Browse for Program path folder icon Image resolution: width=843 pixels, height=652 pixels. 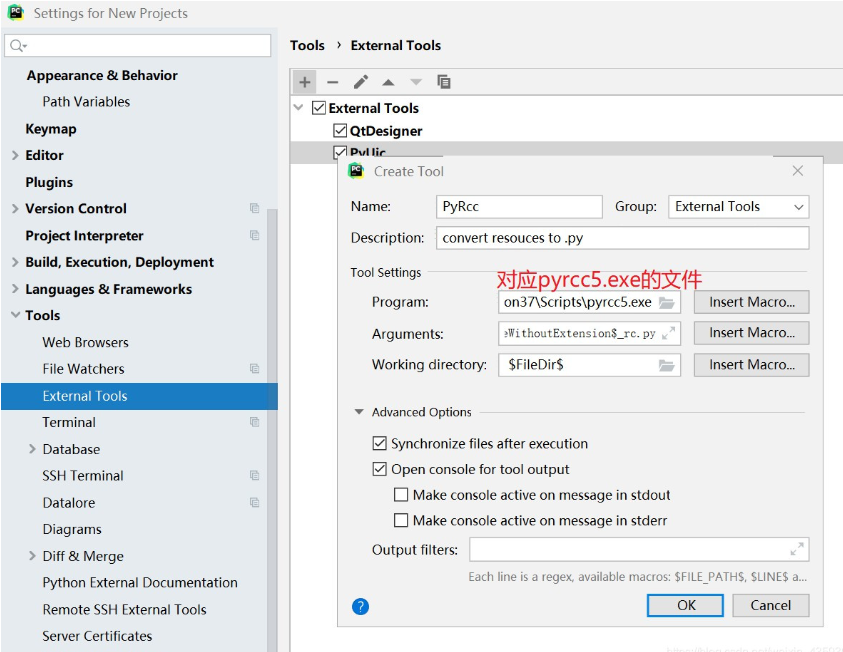pyautogui.click(x=667, y=302)
